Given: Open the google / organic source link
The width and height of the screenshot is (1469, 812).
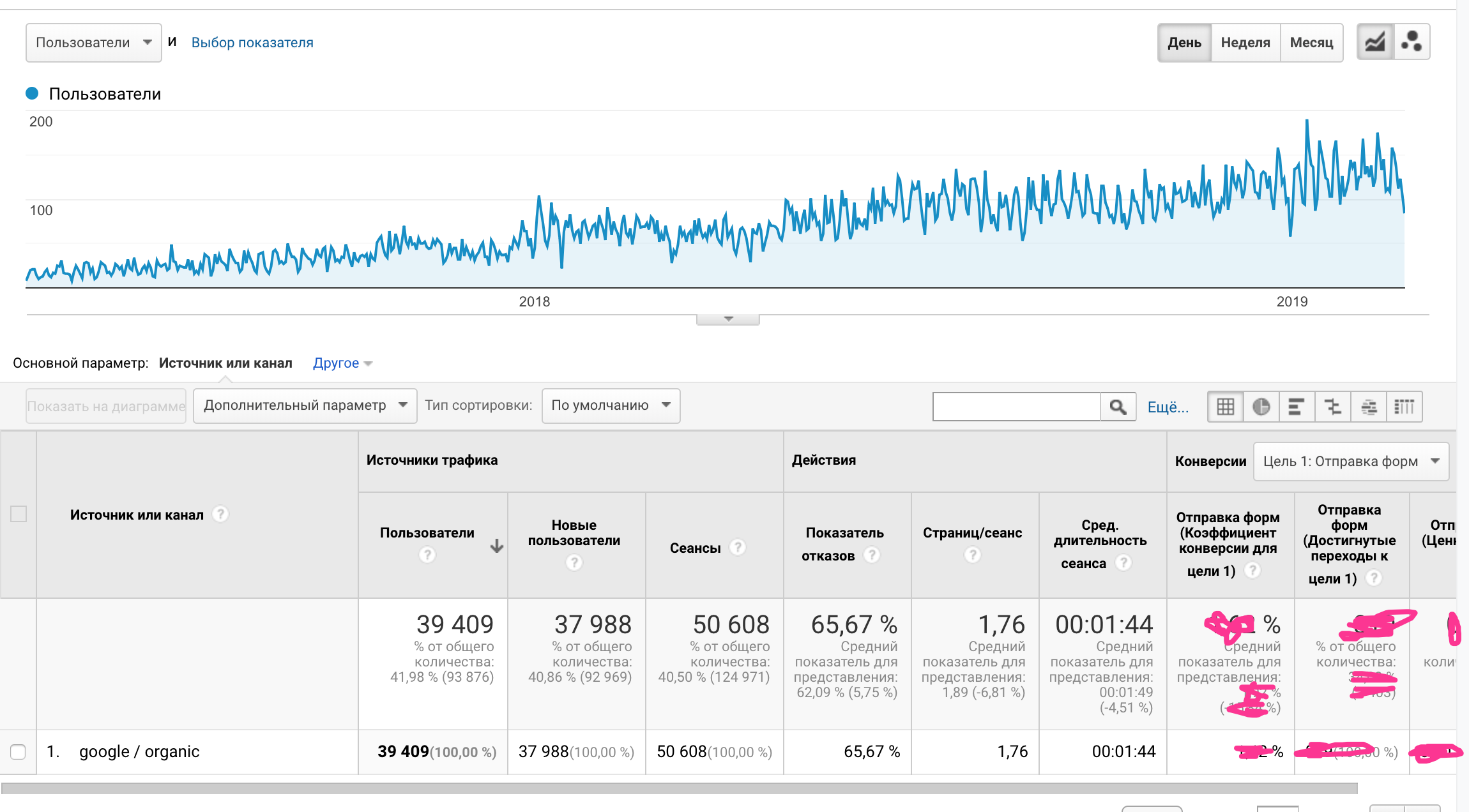Looking at the screenshot, I should point(139,752).
